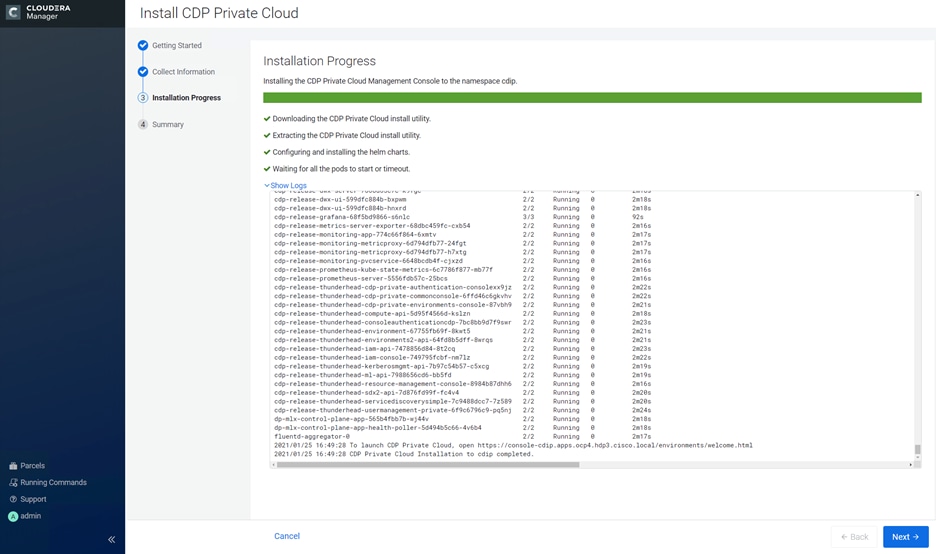Click checkmark beside Extracting install utility
The height and width of the screenshot is (554, 936).
click(267, 136)
